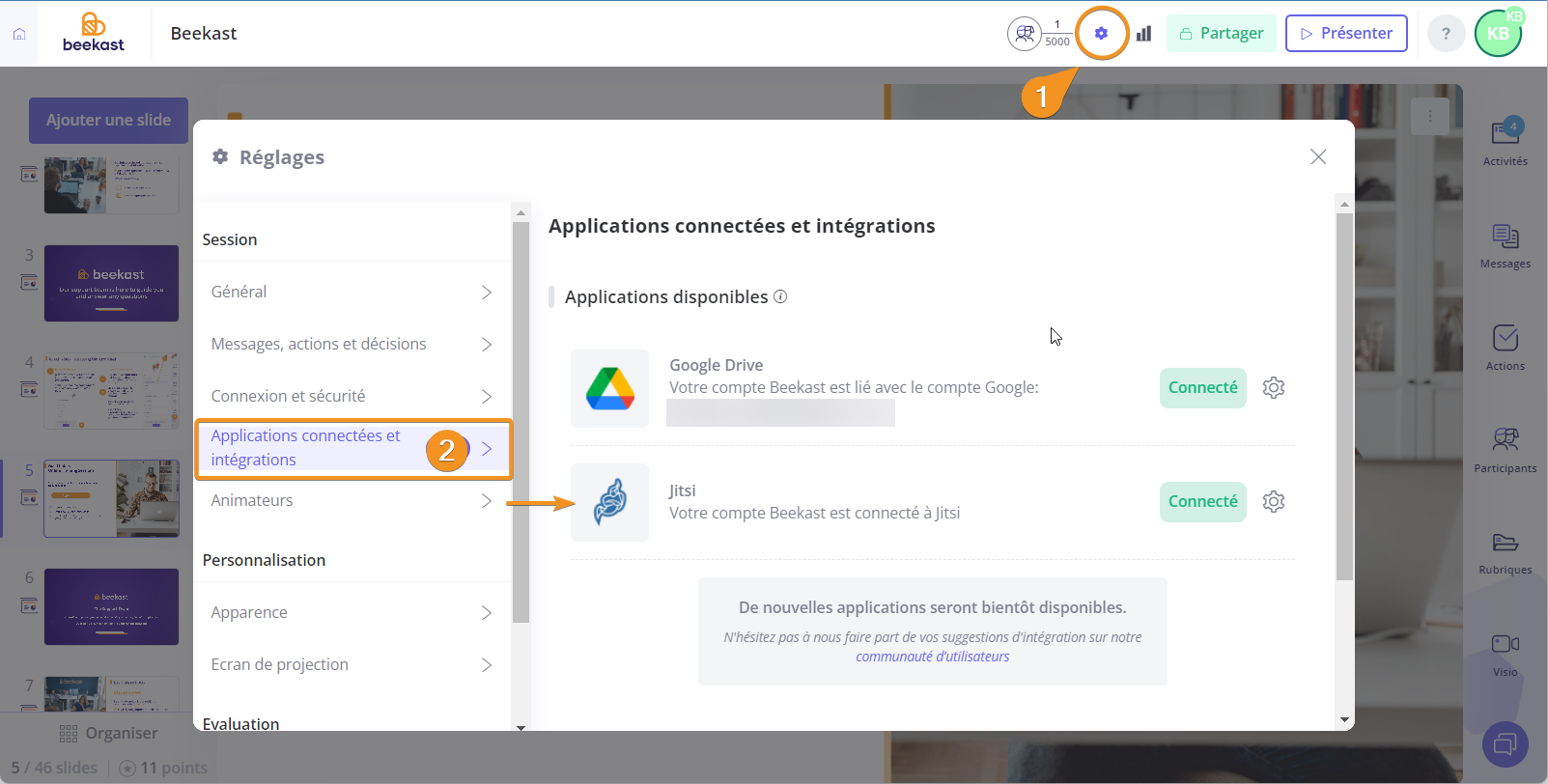The image size is (1548, 784).
Task: Click the Connecté badge for Google Drive
Action: pos(1203,388)
